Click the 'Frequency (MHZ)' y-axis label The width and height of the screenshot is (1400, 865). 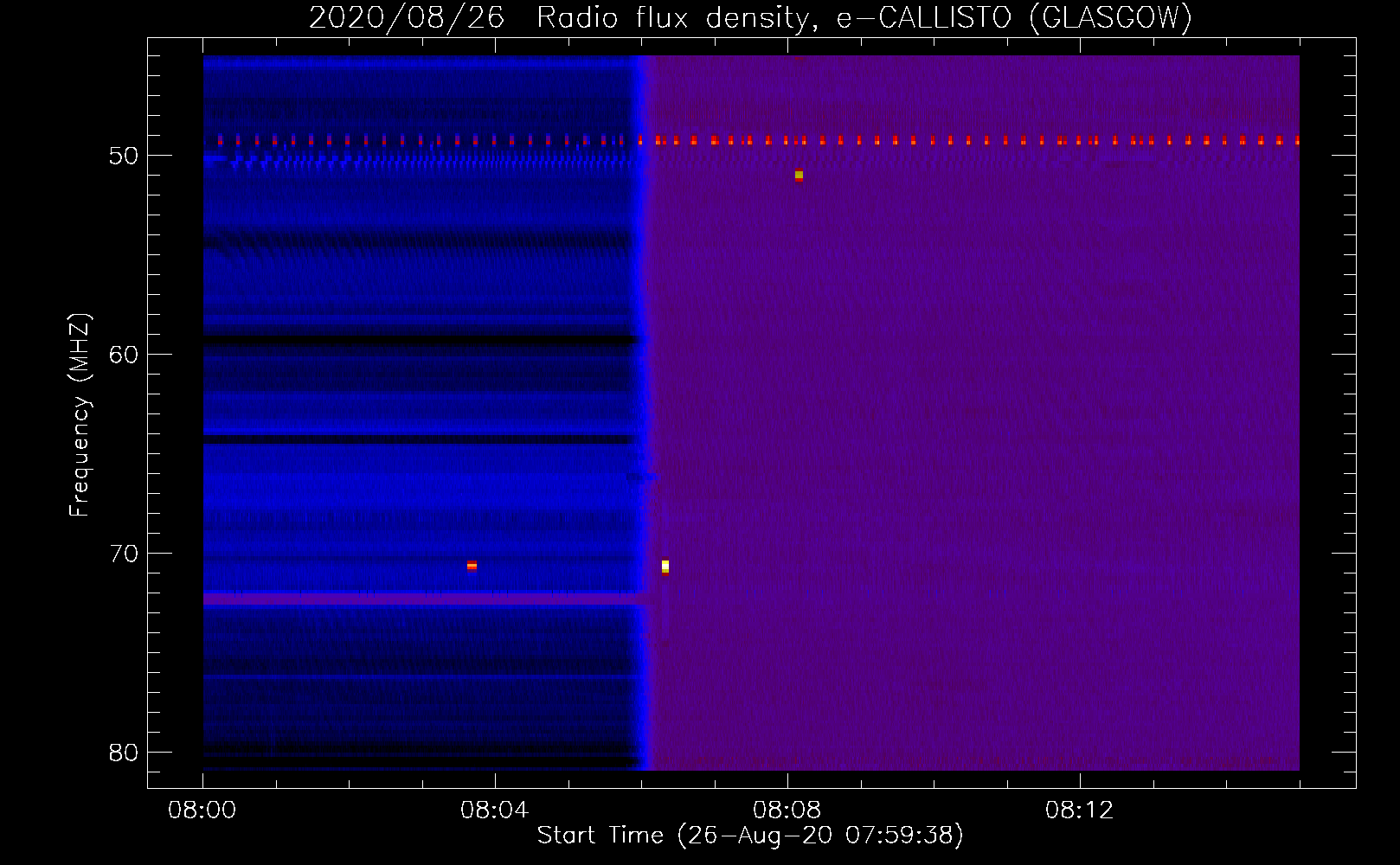click(79, 415)
